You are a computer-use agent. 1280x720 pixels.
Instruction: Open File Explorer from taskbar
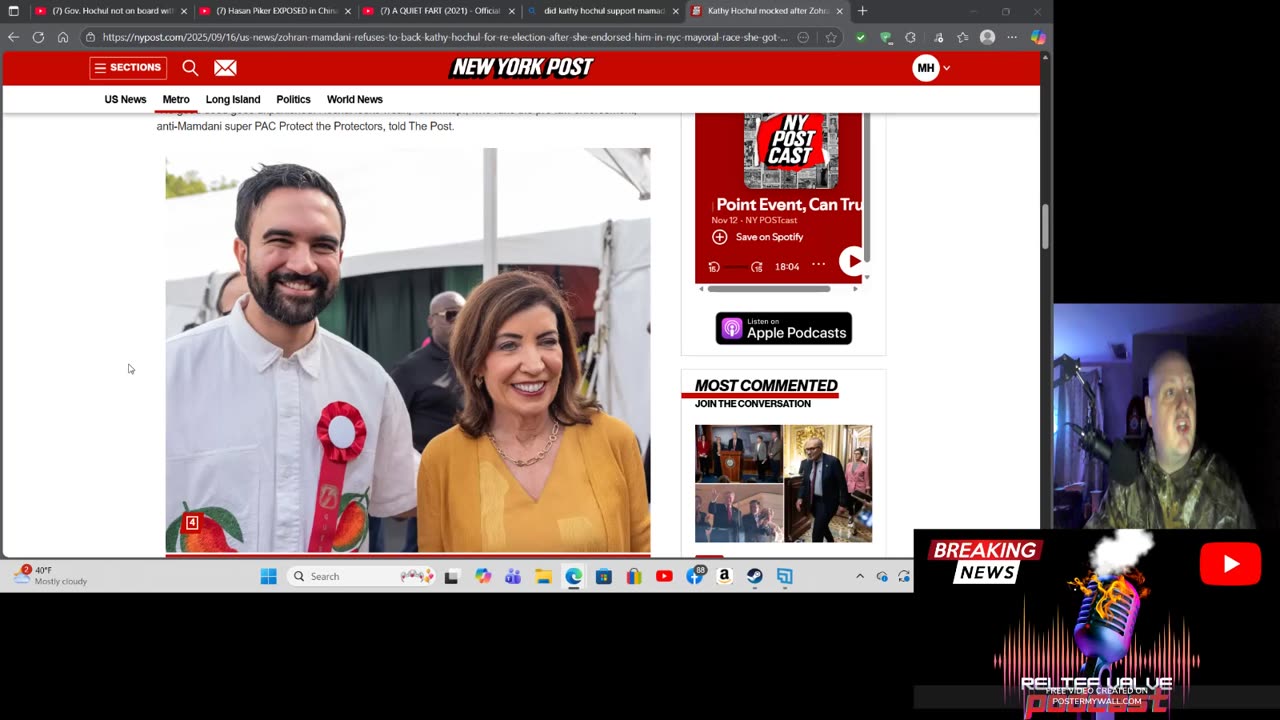click(543, 576)
